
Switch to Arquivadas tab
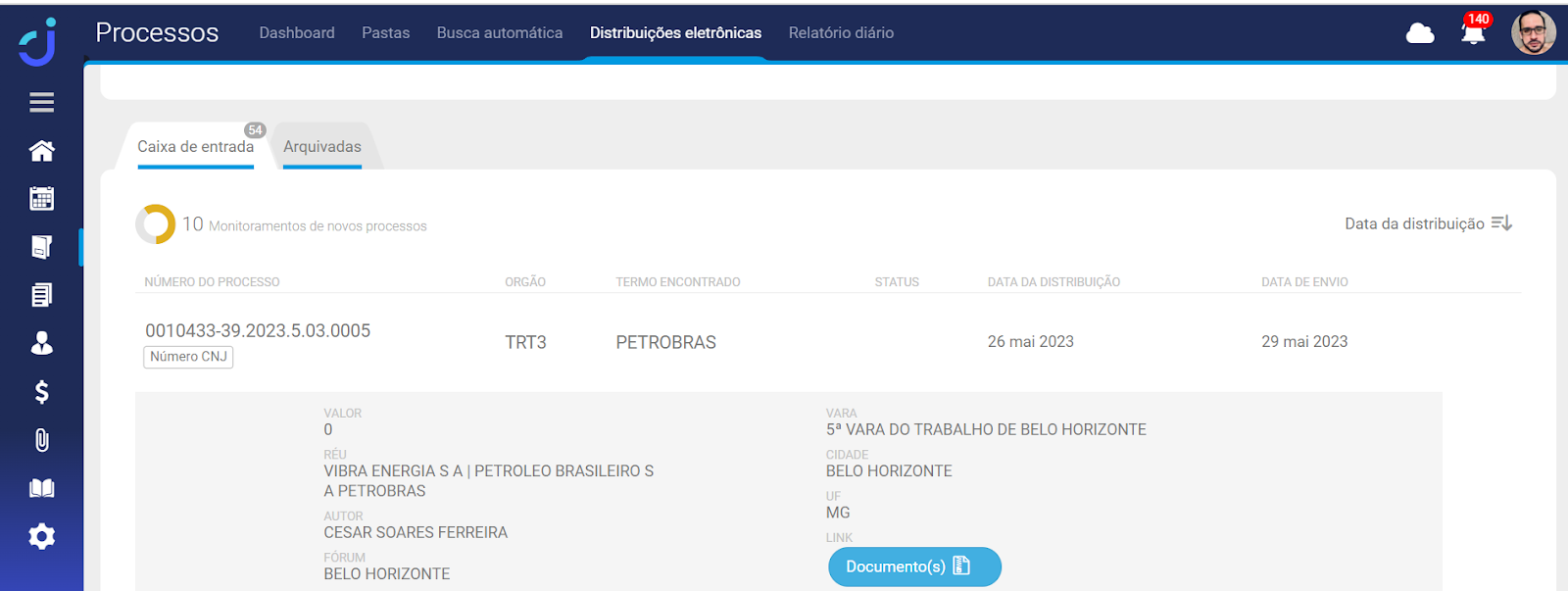pyautogui.click(x=321, y=147)
